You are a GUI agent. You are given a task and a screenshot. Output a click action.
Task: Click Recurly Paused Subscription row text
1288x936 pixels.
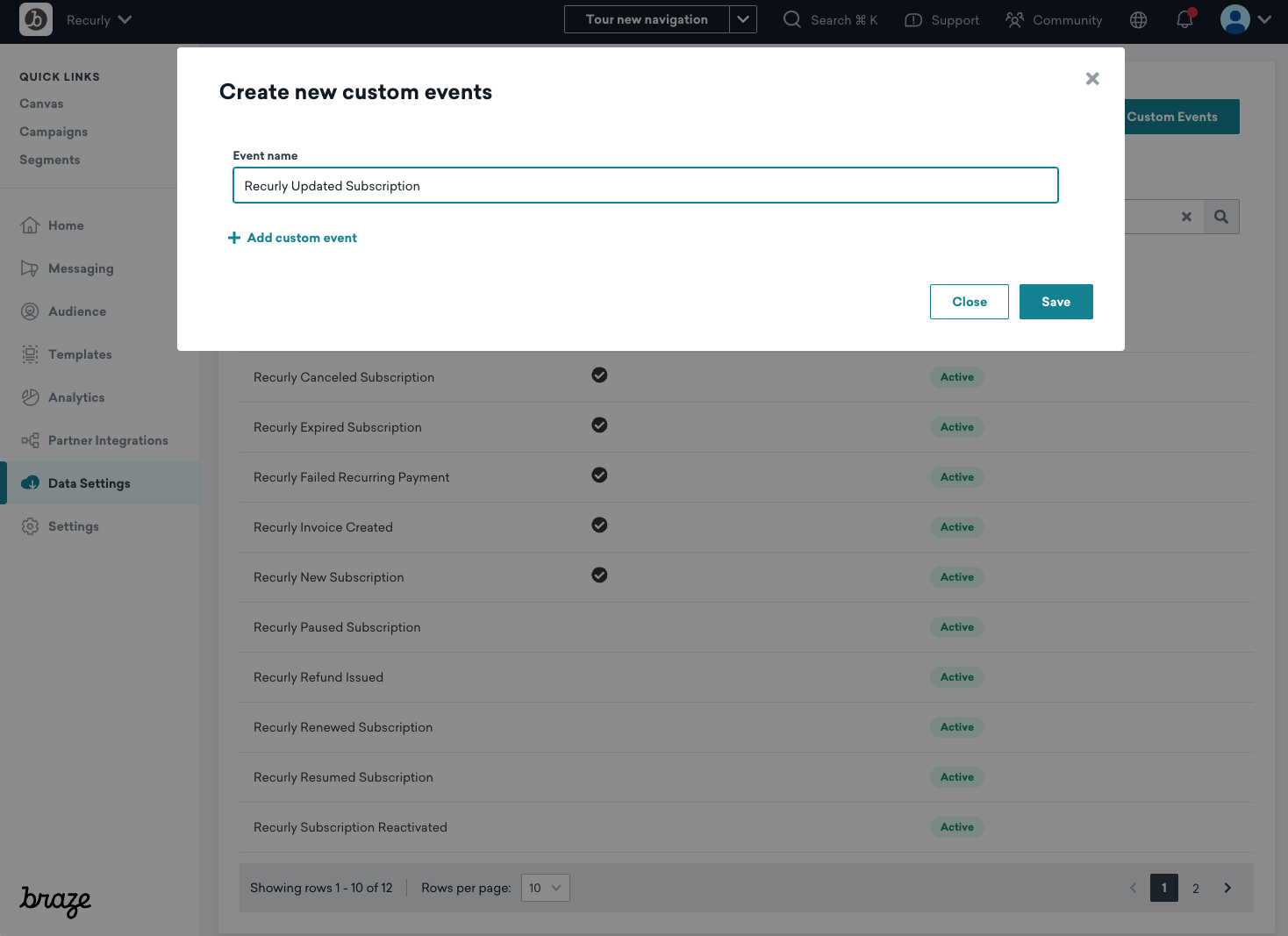click(337, 627)
